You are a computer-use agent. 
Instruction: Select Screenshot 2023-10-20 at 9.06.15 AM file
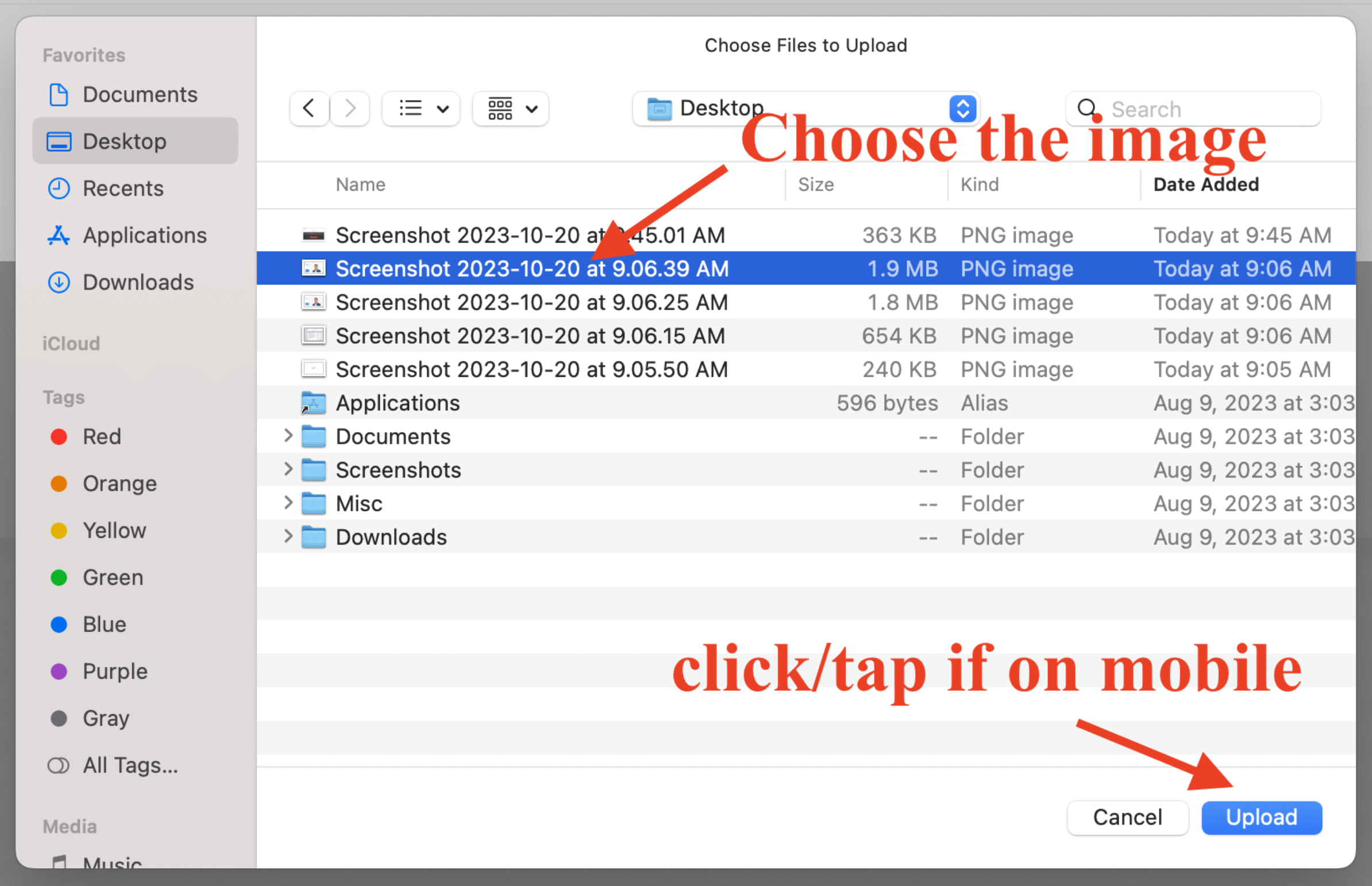pyautogui.click(x=530, y=336)
